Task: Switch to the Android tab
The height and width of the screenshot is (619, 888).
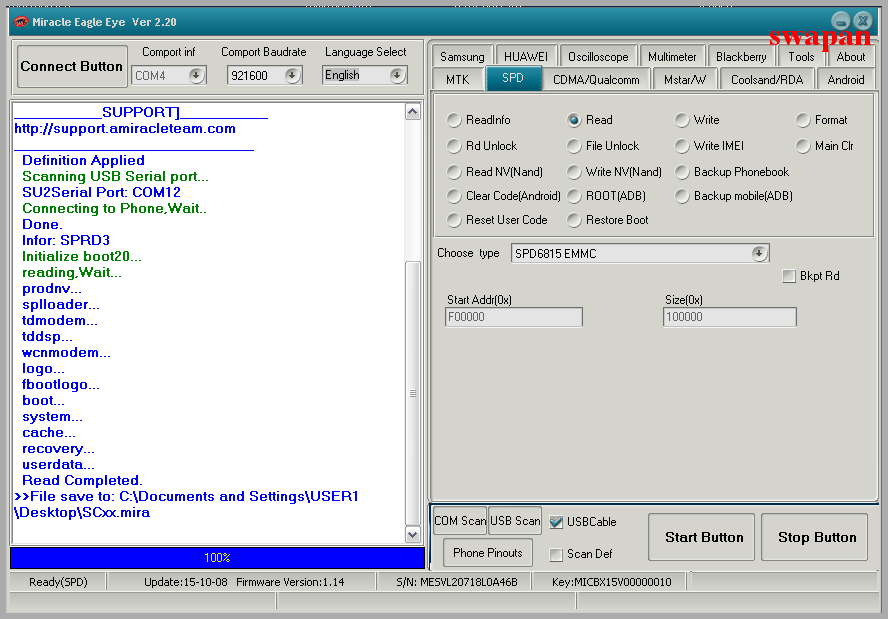Action: 846,80
